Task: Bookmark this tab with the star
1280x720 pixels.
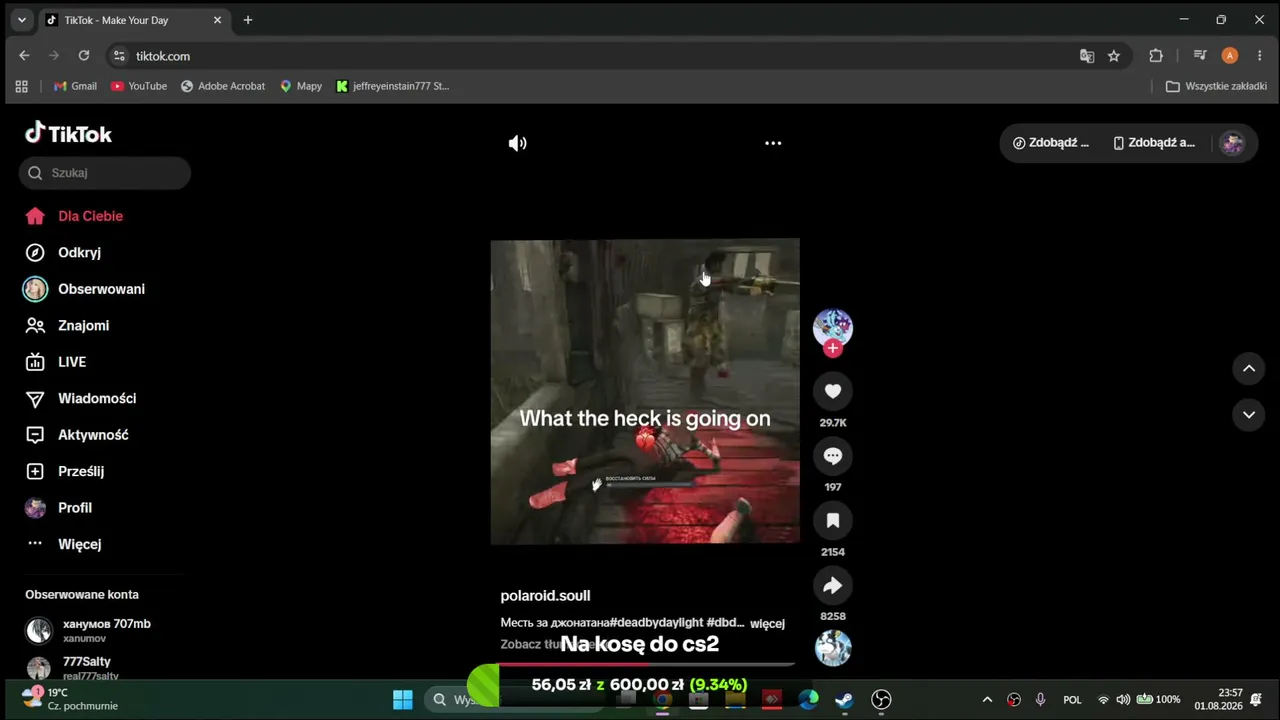Action: pyautogui.click(x=1114, y=56)
